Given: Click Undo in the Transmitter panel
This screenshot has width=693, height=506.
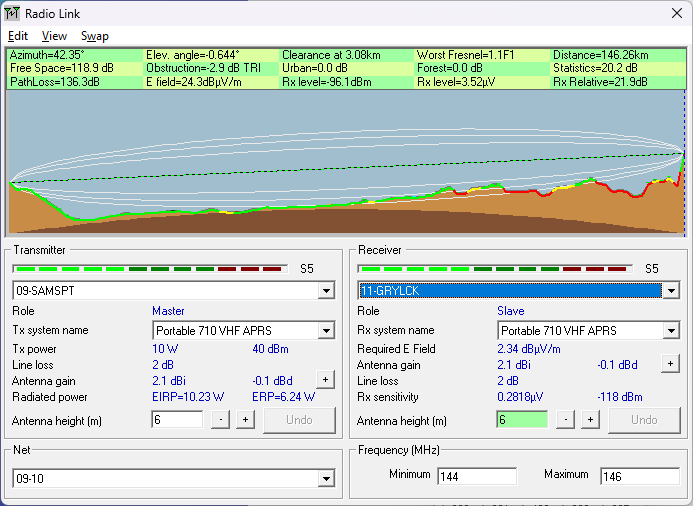Looking at the screenshot, I should 299,420.
